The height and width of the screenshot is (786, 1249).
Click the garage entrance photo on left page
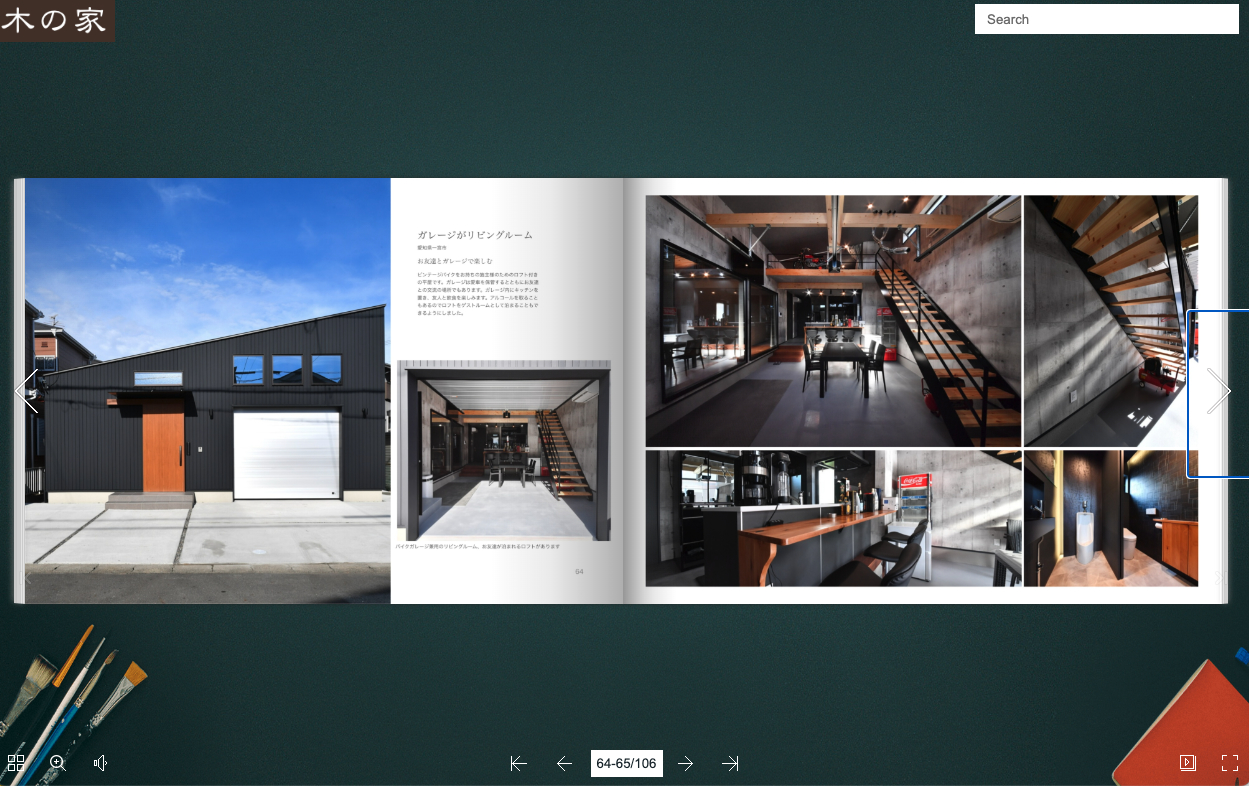pos(503,451)
